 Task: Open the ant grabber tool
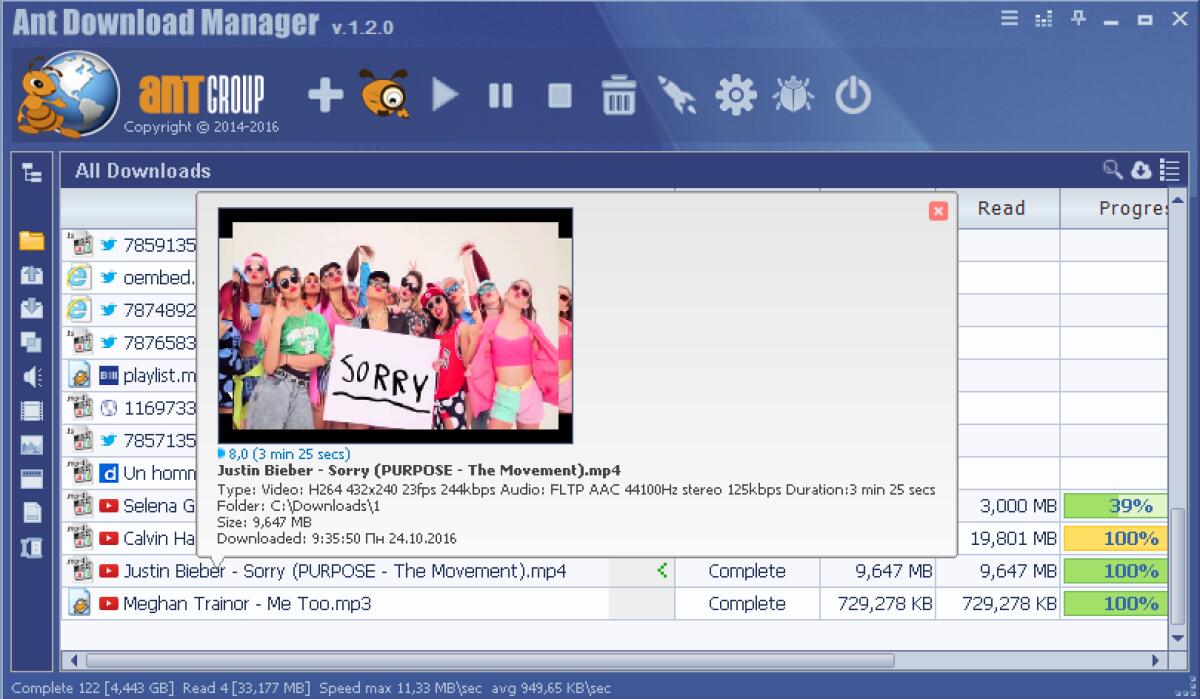coord(384,96)
